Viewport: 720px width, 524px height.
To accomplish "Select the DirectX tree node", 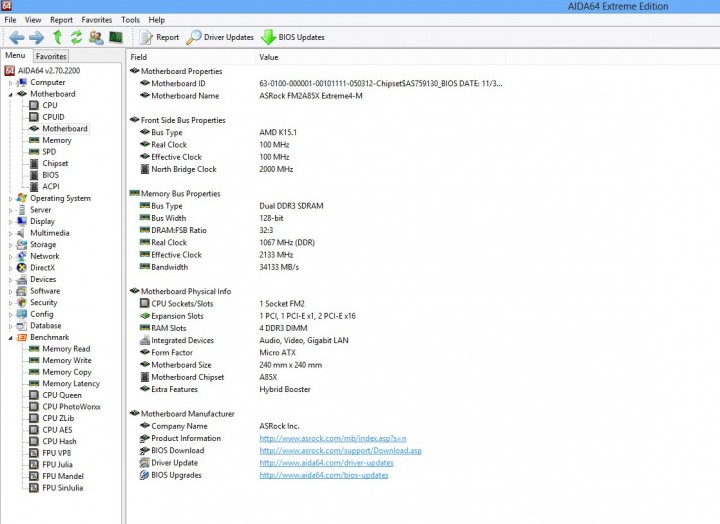I will click(x=42, y=268).
